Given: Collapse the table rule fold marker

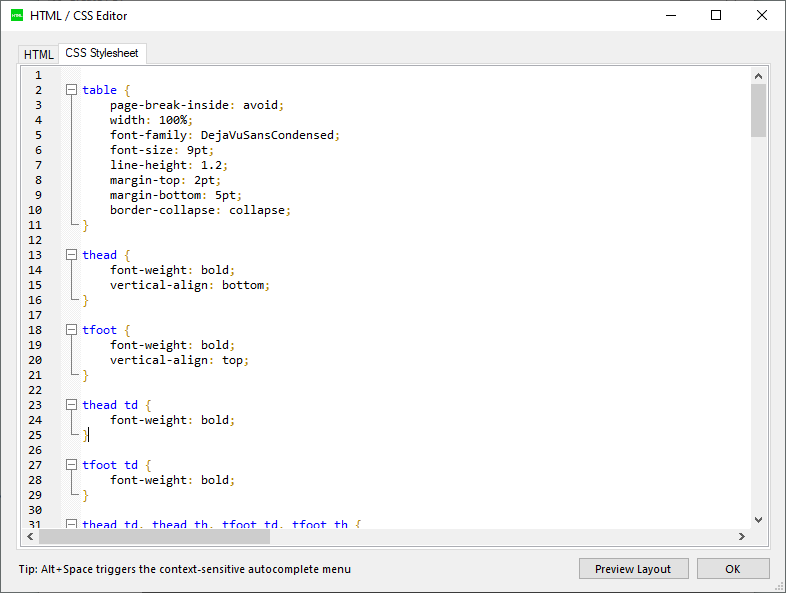Looking at the screenshot, I should (x=72, y=90).
